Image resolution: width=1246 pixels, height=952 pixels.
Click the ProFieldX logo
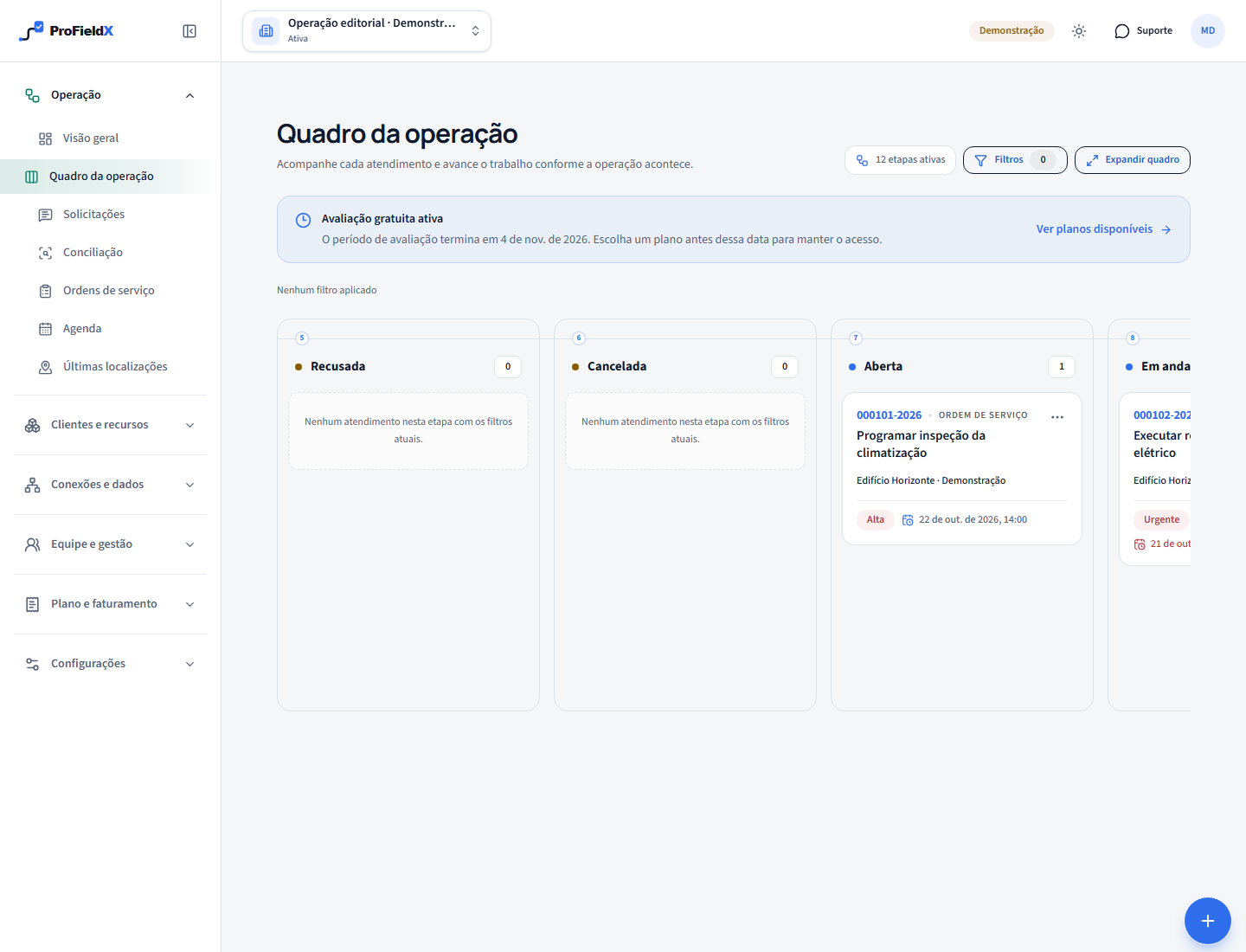tap(67, 31)
